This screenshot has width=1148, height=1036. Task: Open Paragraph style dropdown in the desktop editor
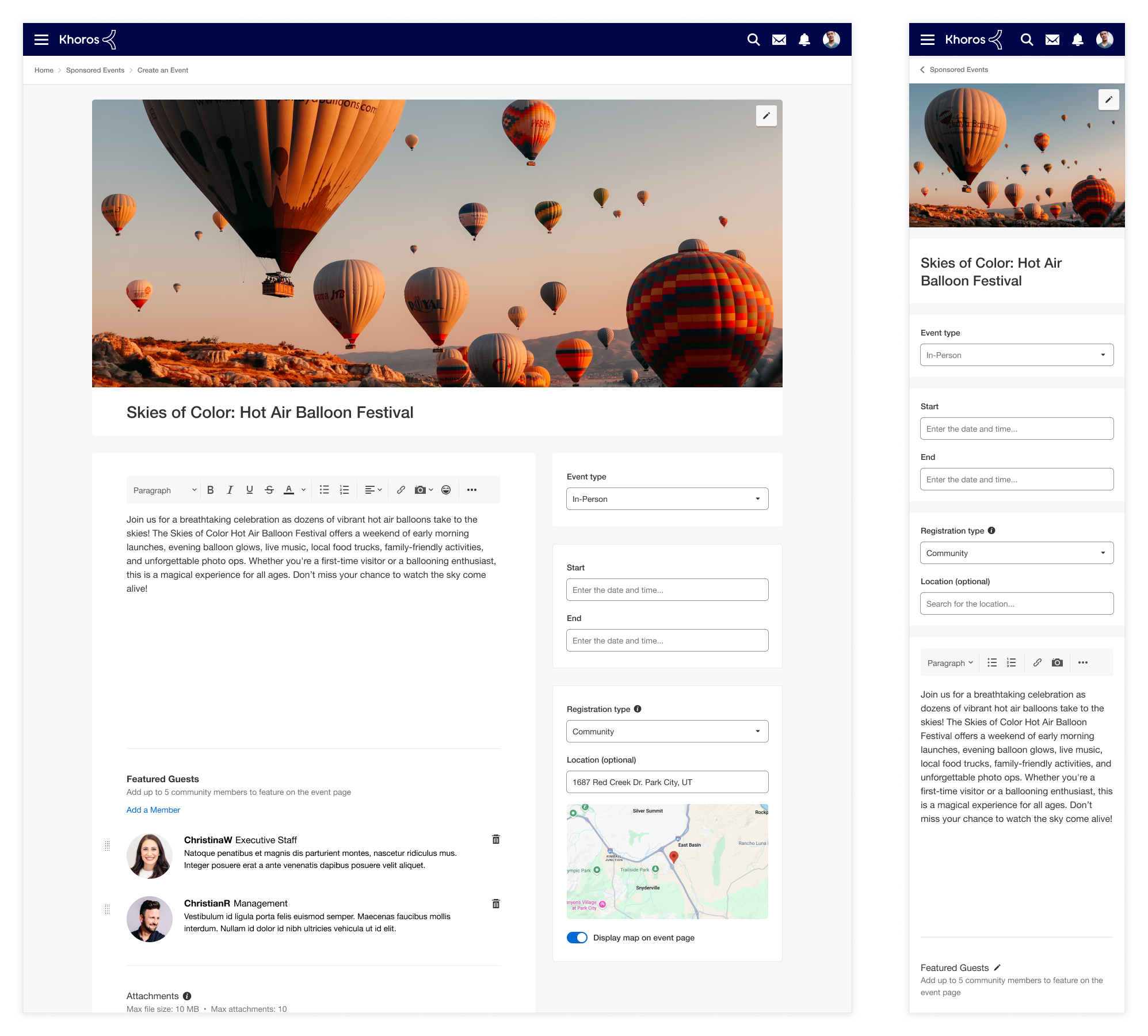point(165,490)
